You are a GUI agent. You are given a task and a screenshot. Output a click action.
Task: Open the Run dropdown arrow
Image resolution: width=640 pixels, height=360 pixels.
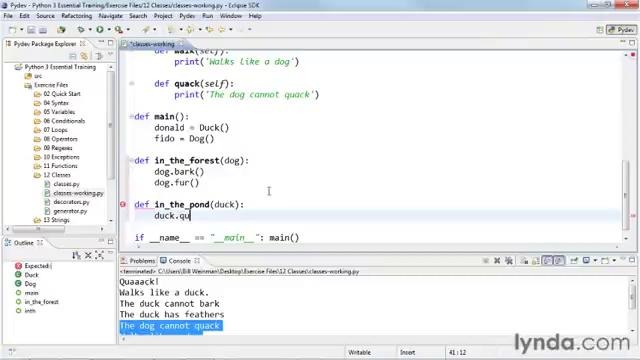109,30
